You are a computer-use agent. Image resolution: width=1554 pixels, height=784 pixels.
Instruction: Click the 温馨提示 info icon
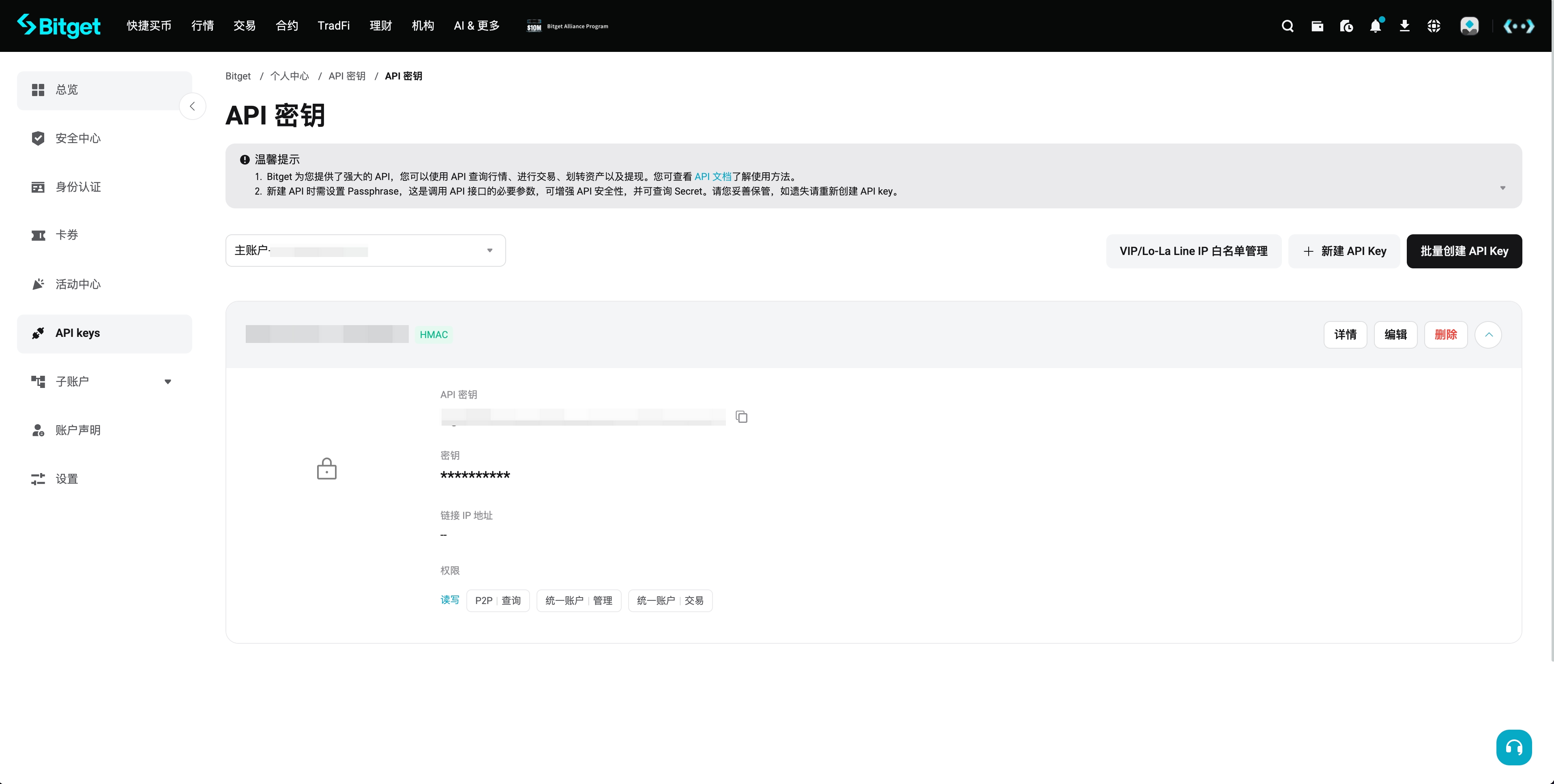coord(244,160)
